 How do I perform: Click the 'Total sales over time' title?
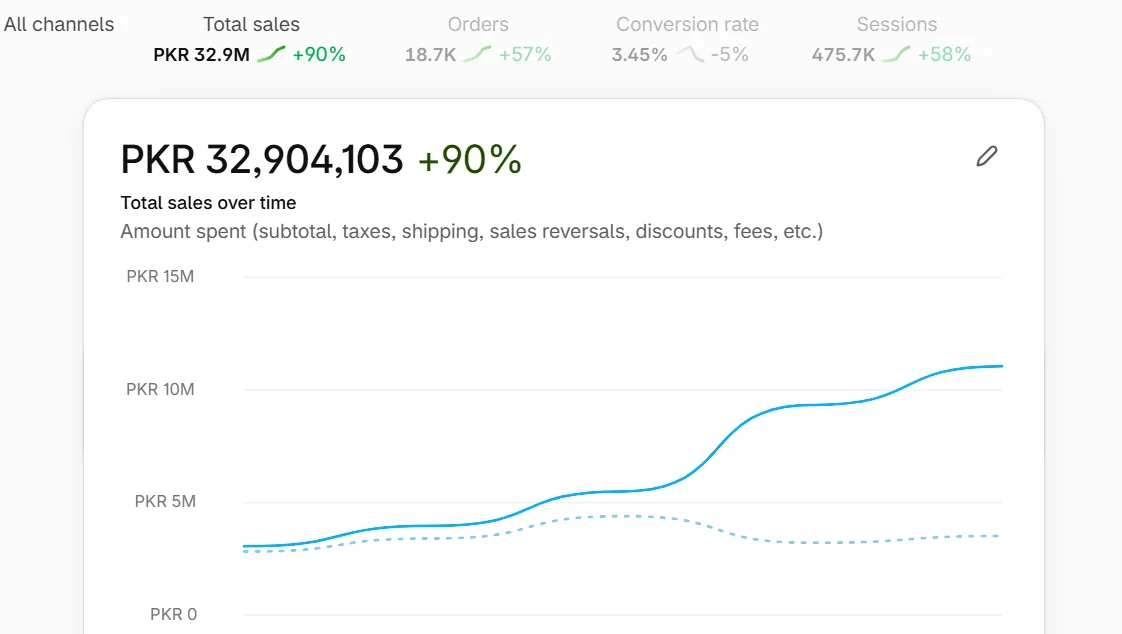pyautogui.click(x=208, y=203)
